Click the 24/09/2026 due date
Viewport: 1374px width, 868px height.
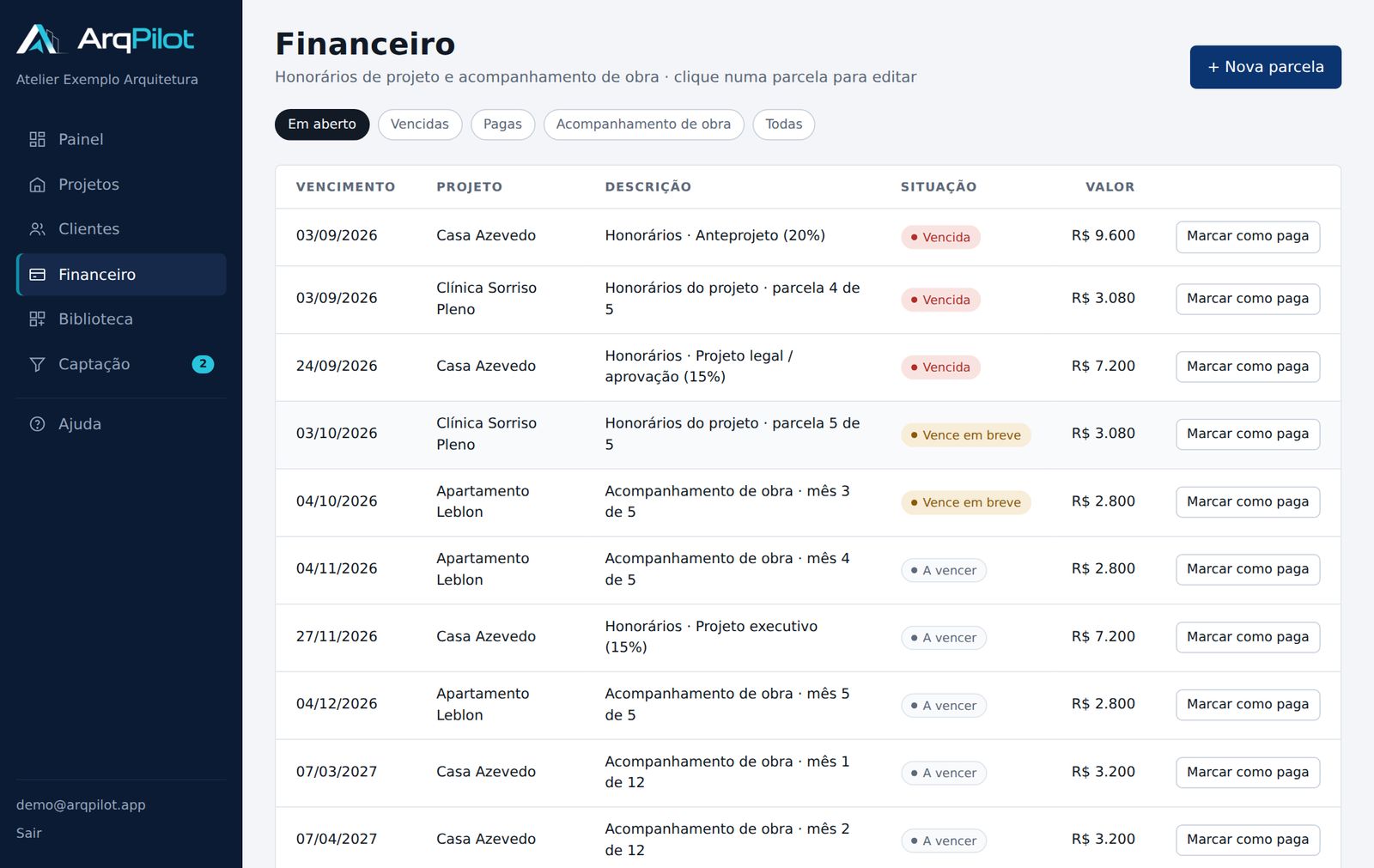[x=337, y=366]
